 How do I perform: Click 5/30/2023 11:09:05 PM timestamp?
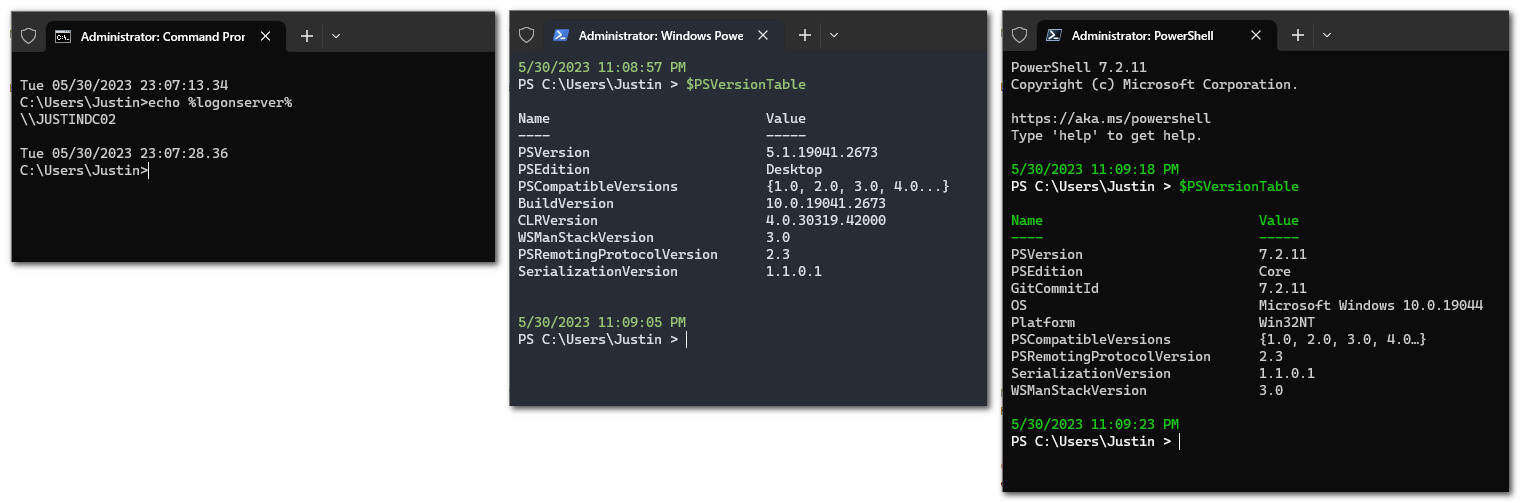[x=602, y=322]
